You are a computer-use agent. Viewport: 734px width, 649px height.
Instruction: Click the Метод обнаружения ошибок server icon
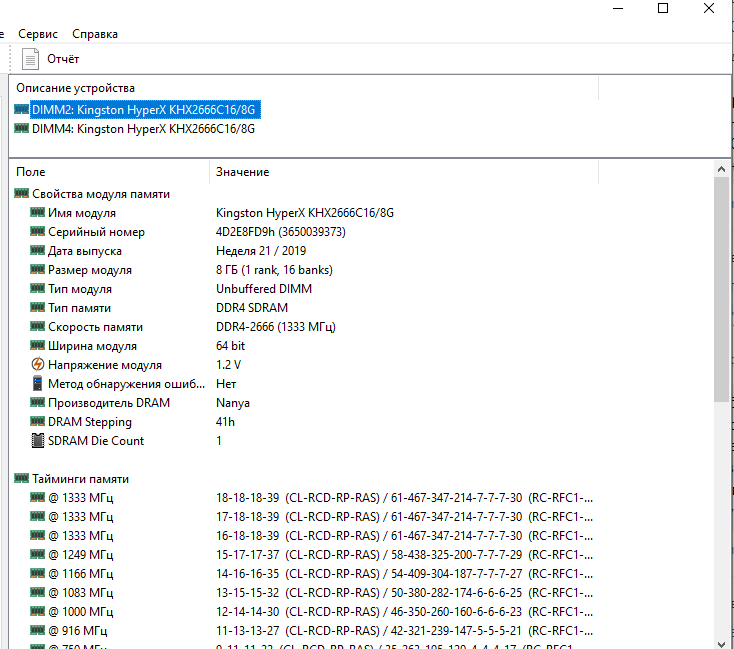[x=37, y=384]
